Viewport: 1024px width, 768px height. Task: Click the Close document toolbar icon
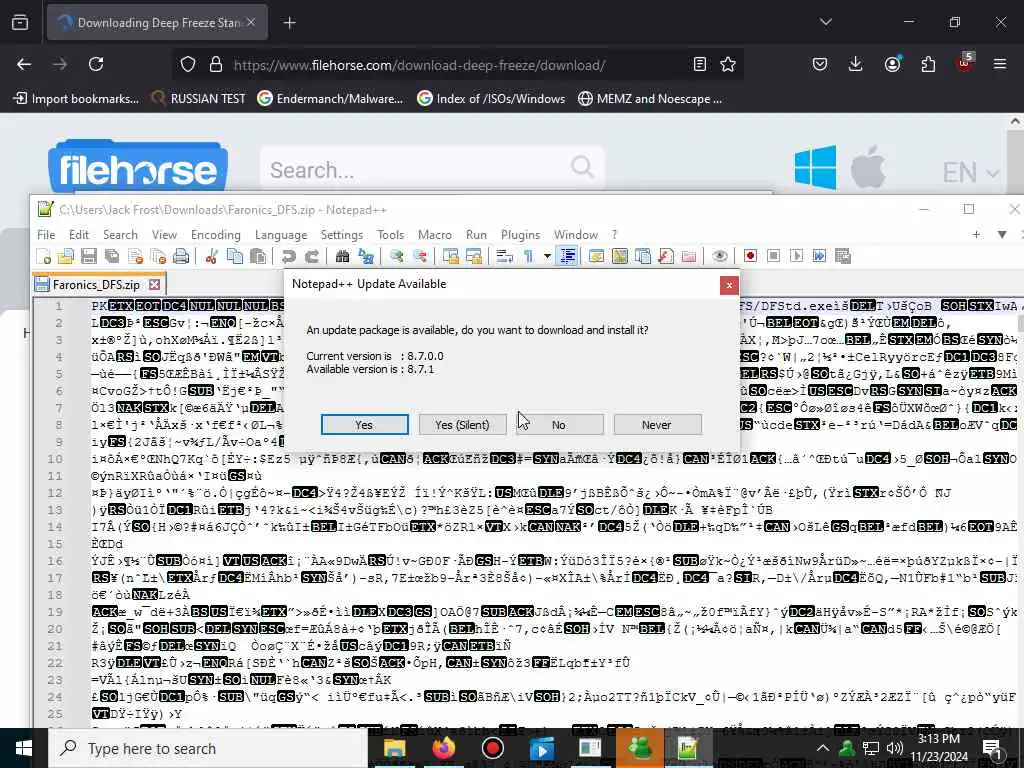tap(135, 256)
